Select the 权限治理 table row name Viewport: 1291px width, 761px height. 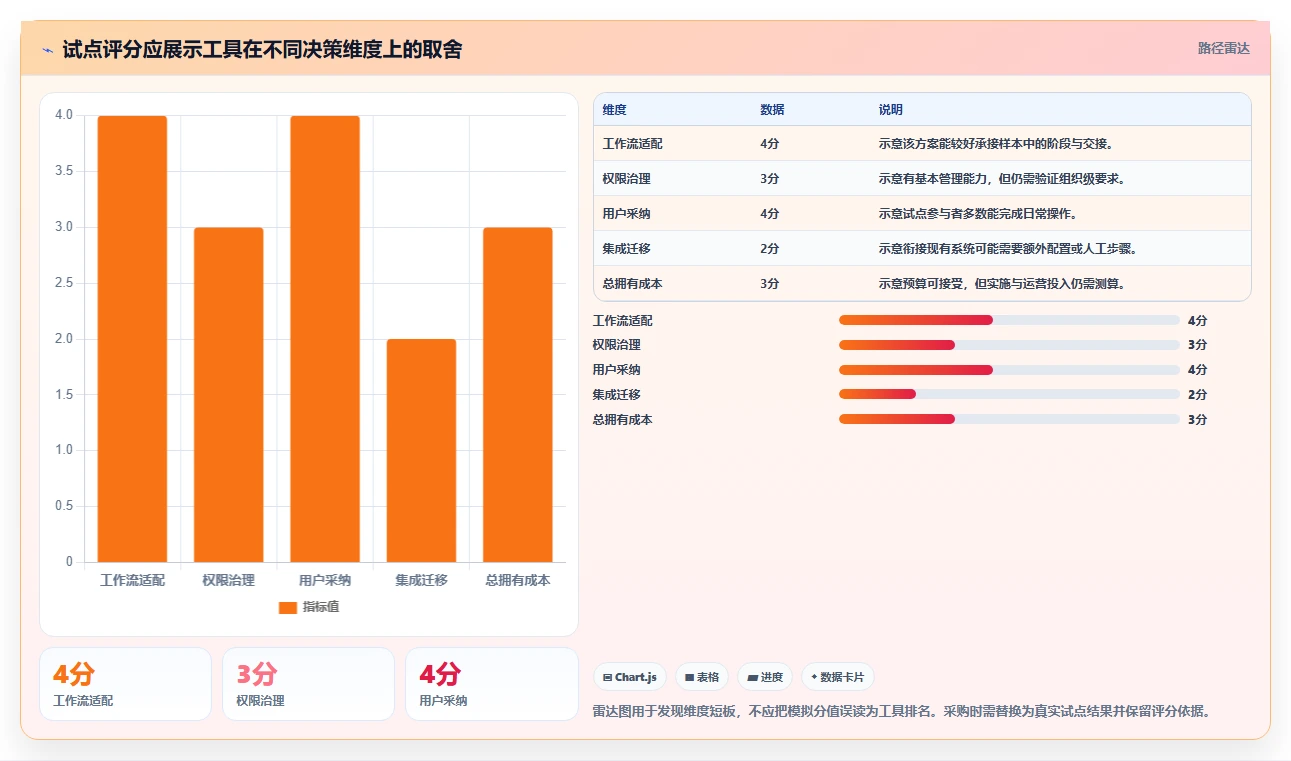pyautogui.click(x=627, y=179)
